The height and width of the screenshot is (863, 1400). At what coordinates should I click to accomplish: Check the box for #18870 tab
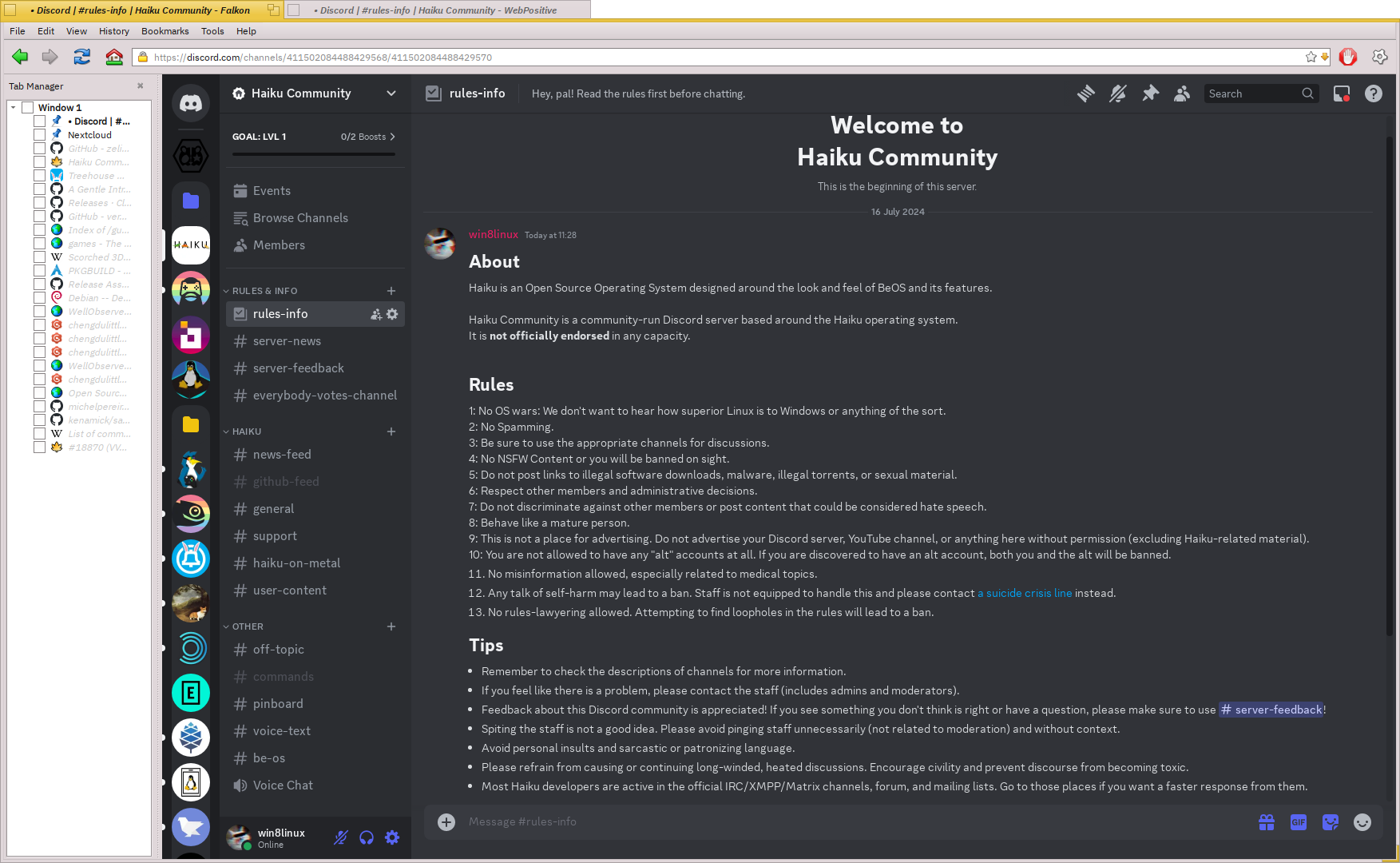(x=39, y=447)
